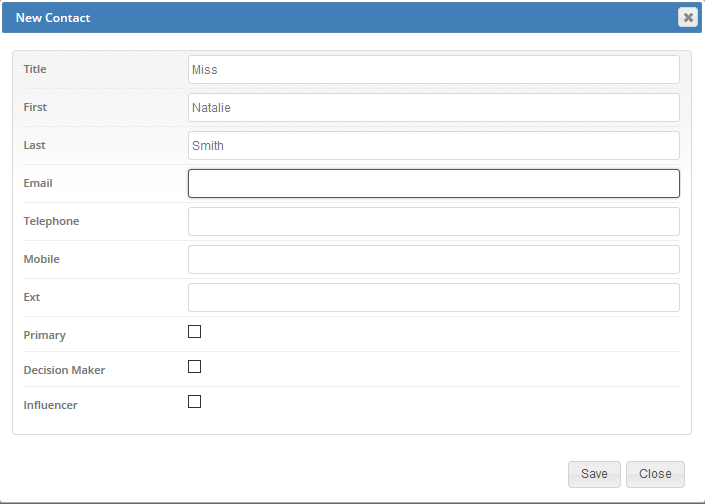The width and height of the screenshot is (705, 504).
Task: Click the Mobile number field
Action: click(433, 259)
